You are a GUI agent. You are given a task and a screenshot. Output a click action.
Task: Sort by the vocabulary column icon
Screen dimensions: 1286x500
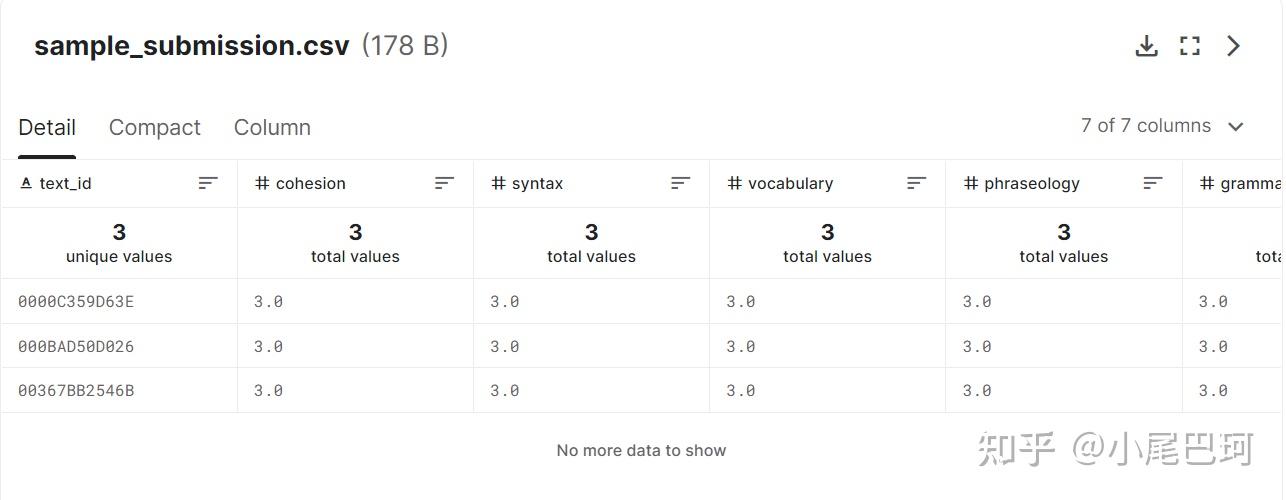pyautogui.click(x=917, y=183)
